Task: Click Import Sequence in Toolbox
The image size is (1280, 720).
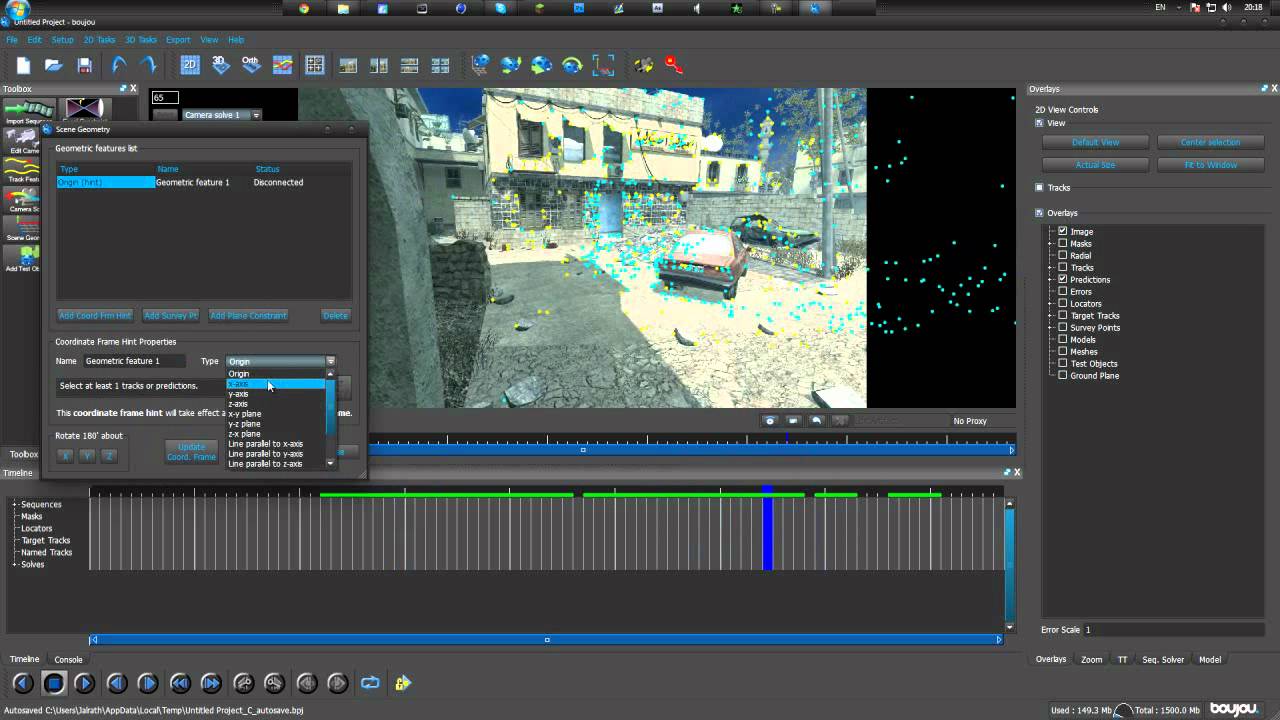Action: [29, 112]
